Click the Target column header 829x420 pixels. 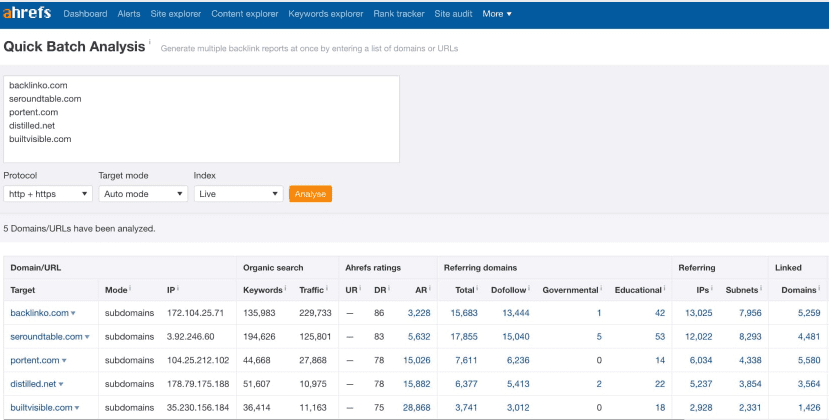(x=23, y=290)
